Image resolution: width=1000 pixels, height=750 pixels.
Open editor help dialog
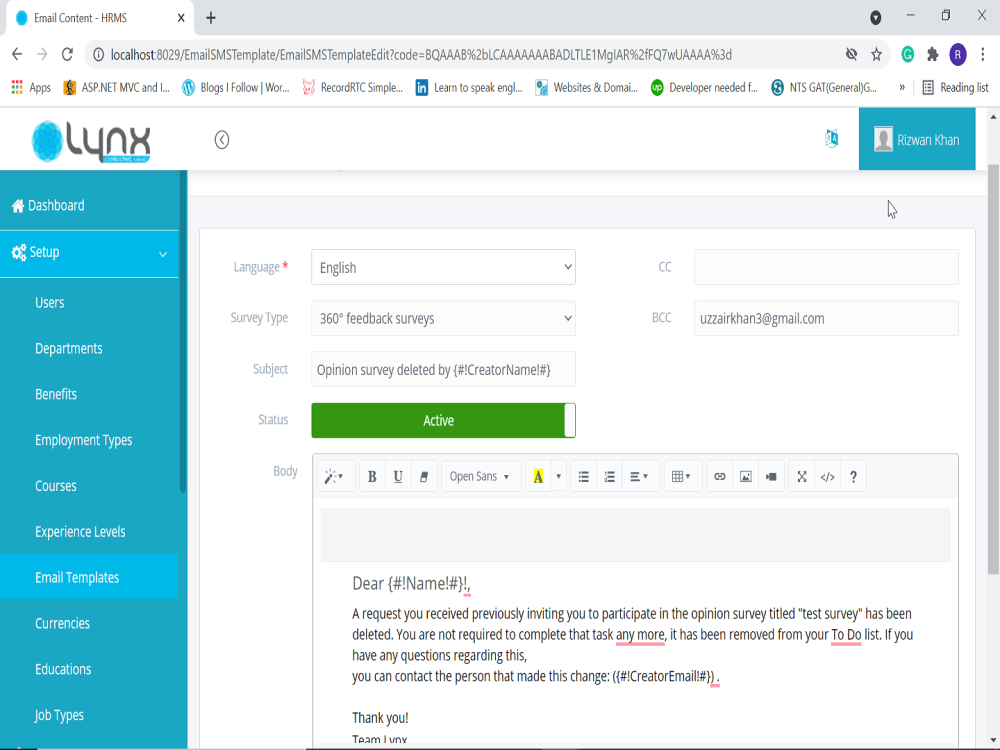853,476
